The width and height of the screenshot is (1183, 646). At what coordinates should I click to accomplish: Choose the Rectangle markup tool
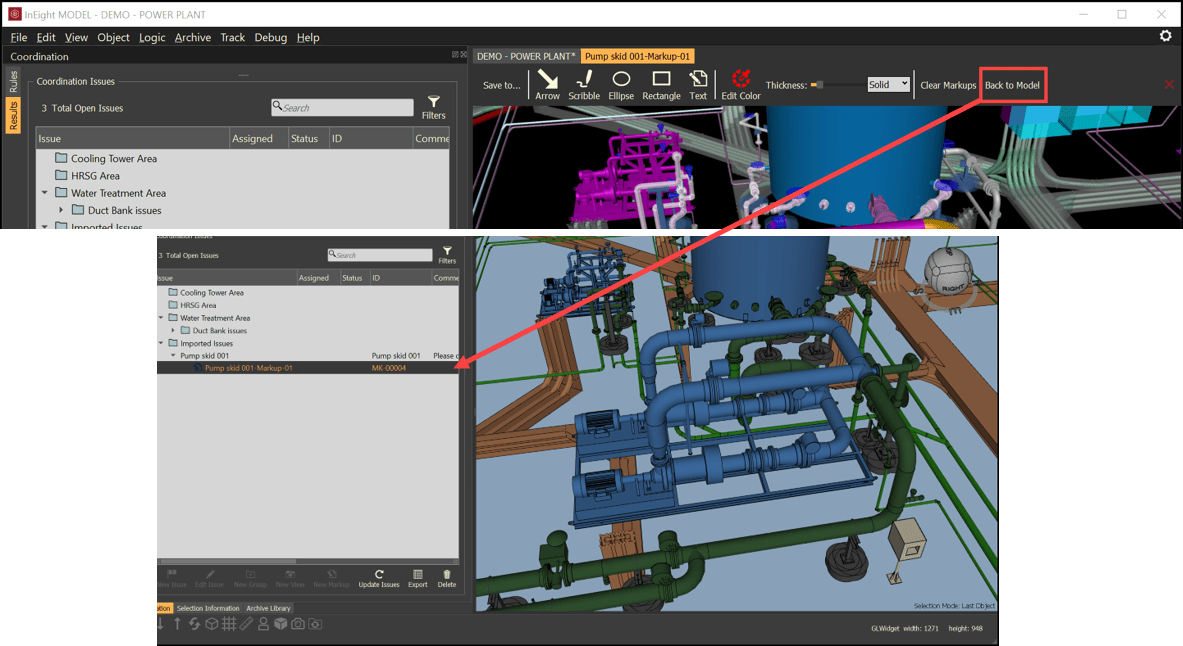tap(662, 85)
